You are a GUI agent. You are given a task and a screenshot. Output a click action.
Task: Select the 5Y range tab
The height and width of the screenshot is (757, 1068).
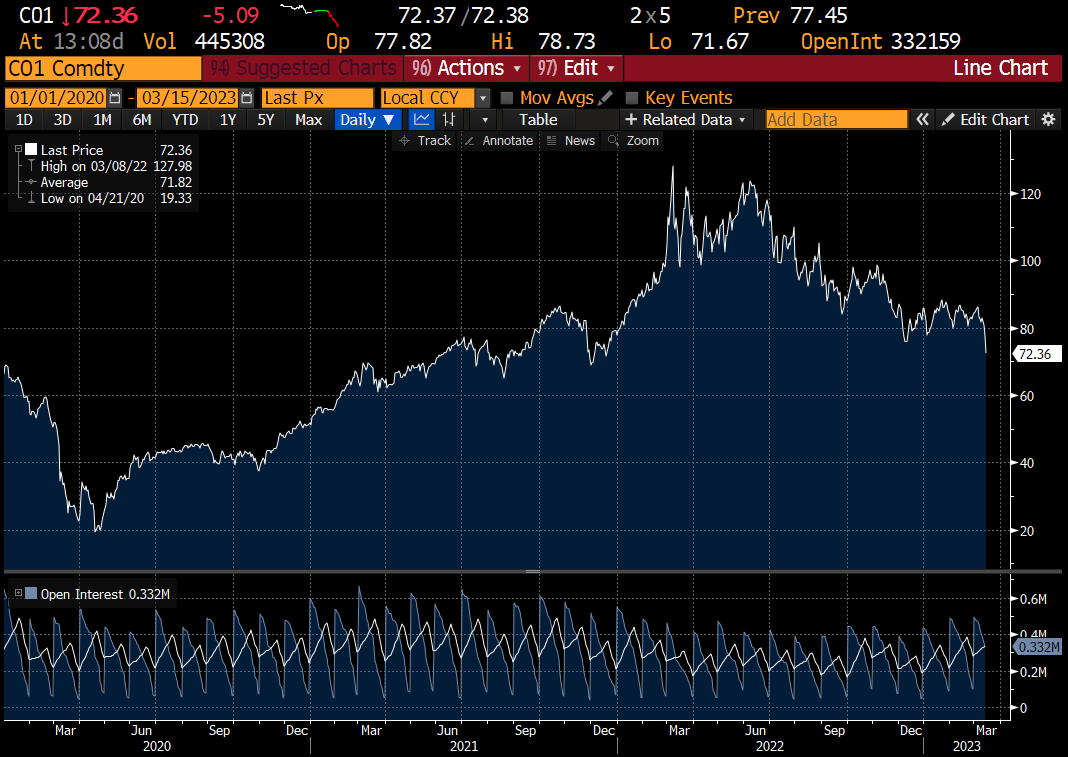266,120
